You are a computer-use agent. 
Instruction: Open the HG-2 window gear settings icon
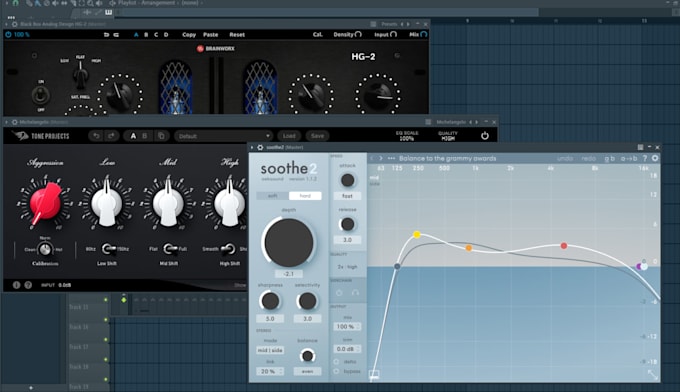click(x=15, y=24)
